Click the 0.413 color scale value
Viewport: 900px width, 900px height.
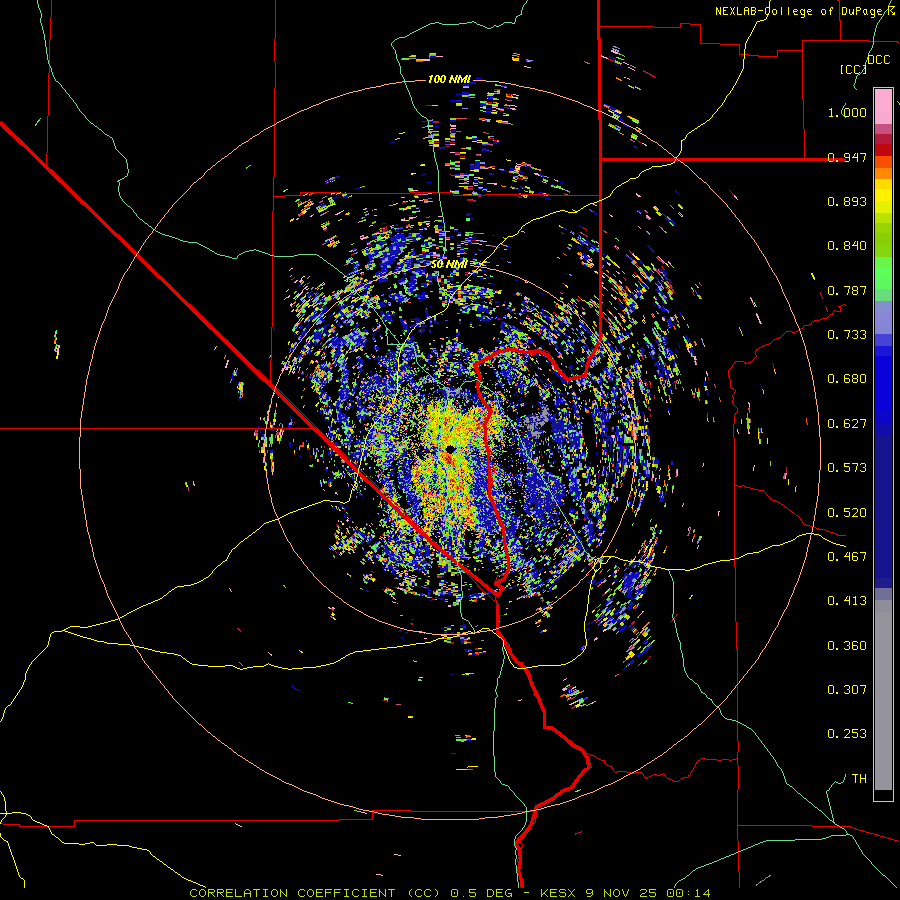tap(847, 601)
